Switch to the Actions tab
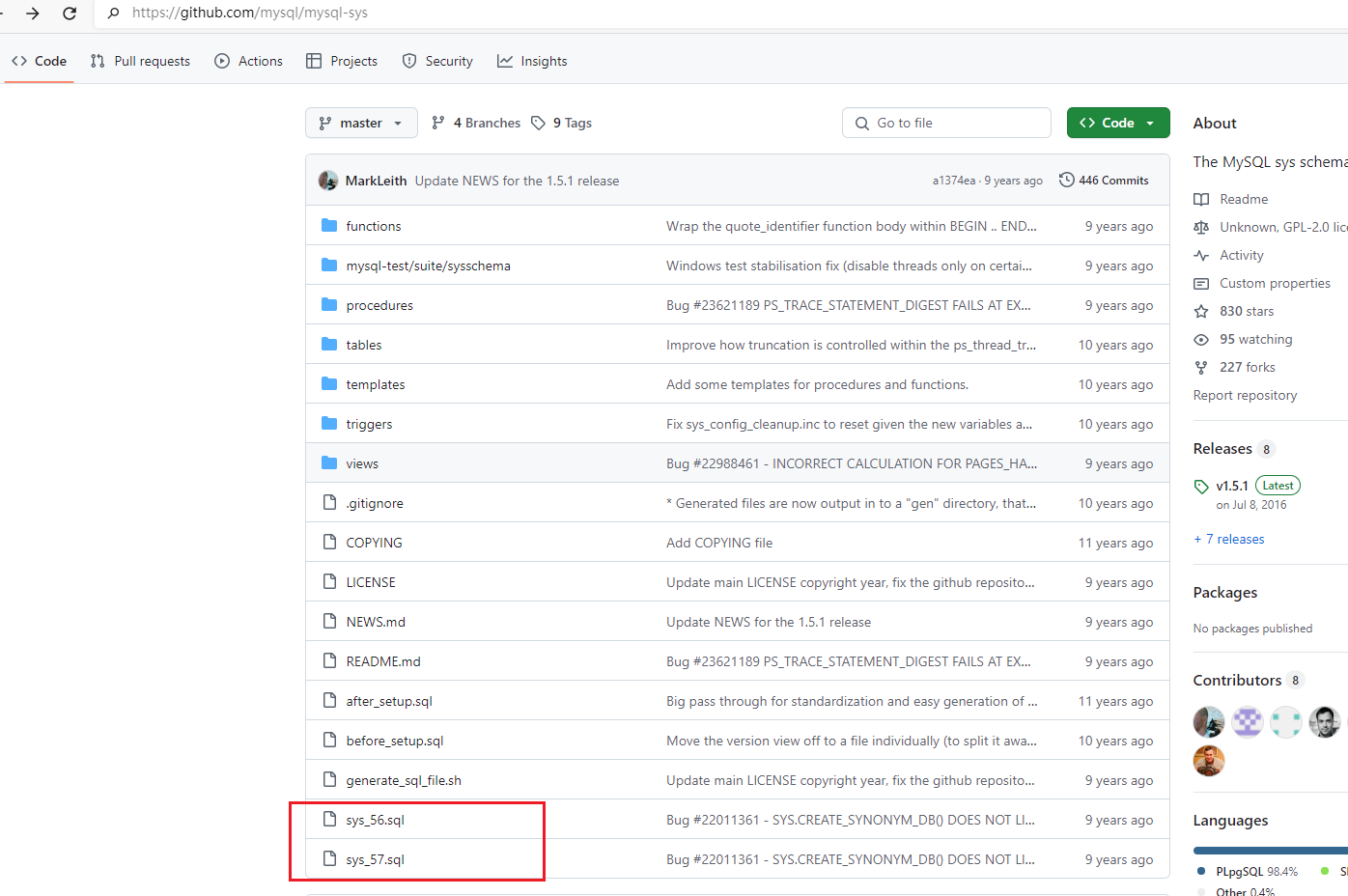 click(249, 61)
